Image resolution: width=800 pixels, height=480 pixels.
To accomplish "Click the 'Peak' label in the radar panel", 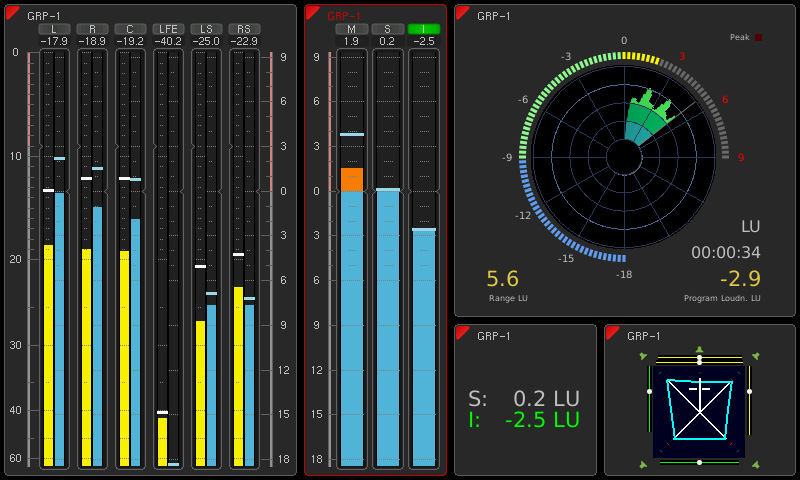I will 739,37.
